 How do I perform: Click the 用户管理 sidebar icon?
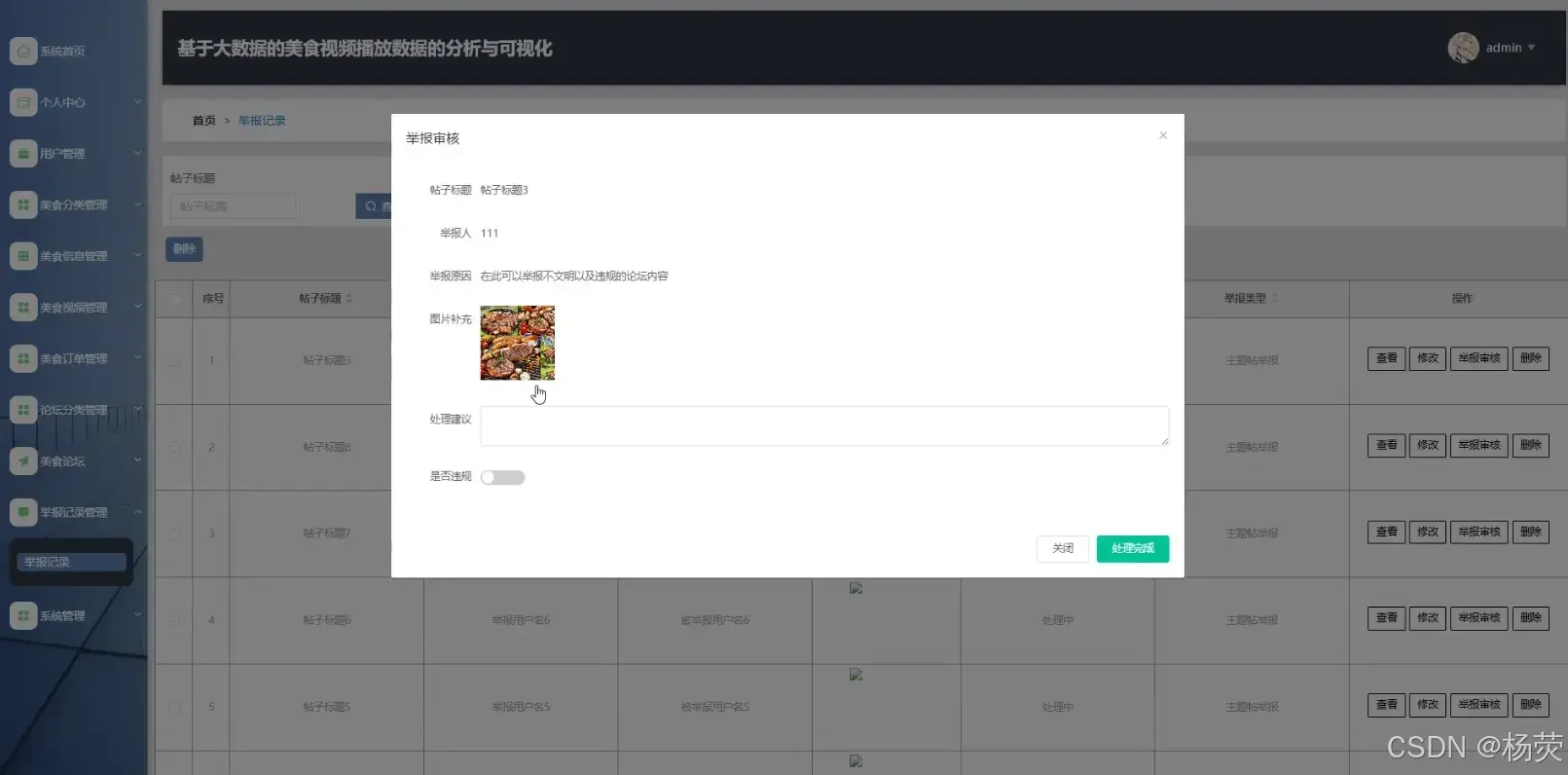click(23, 154)
